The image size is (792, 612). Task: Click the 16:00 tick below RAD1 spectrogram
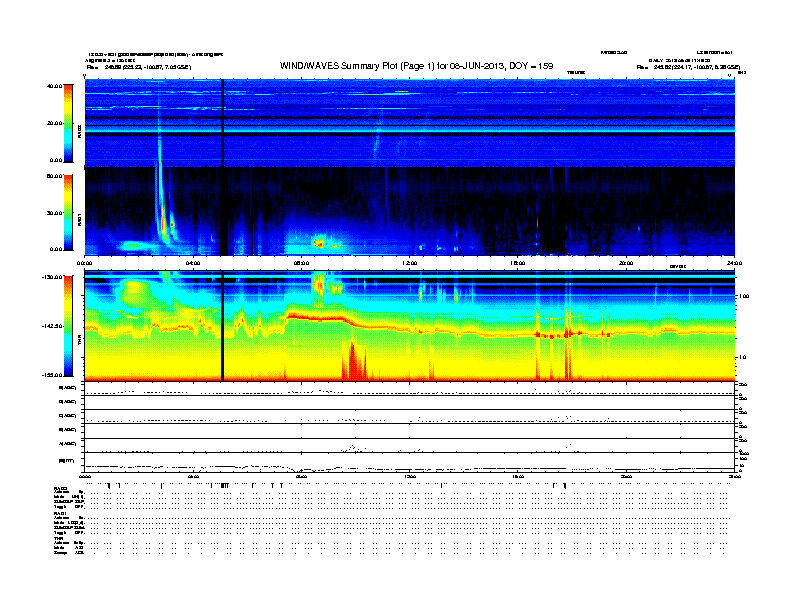(x=518, y=263)
